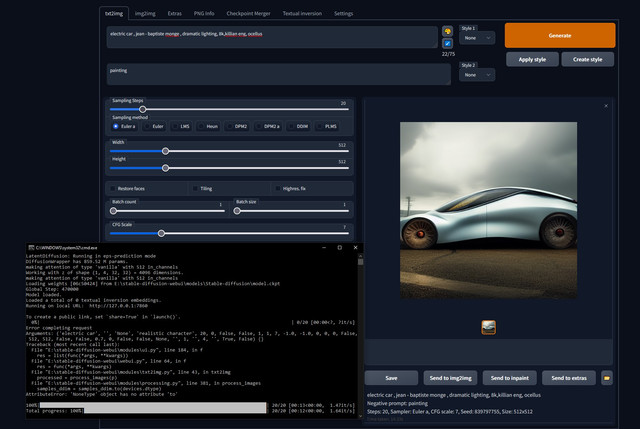Click the large generated car image
Image resolution: width=640 pixels, height=429 pixels.
[489, 210]
